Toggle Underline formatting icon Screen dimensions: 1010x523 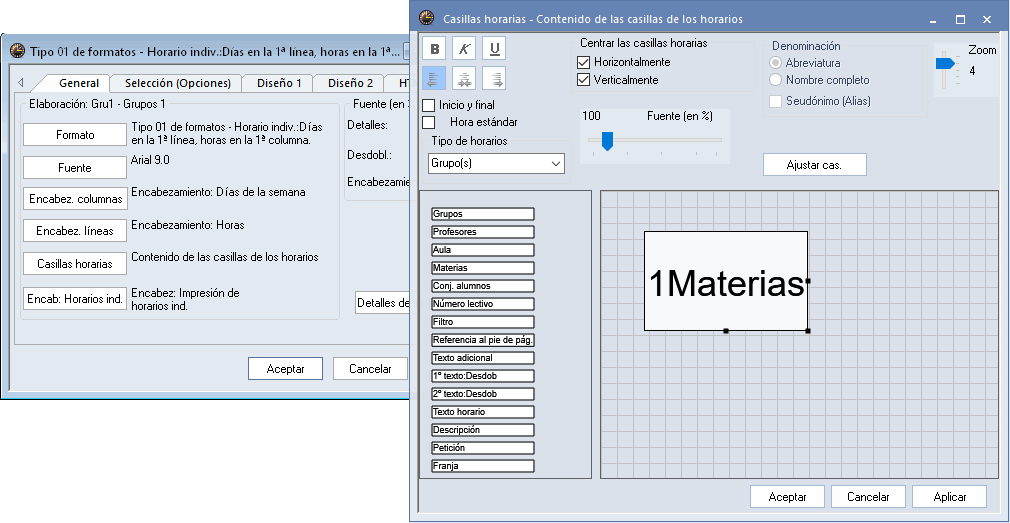(x=493, y=48)
